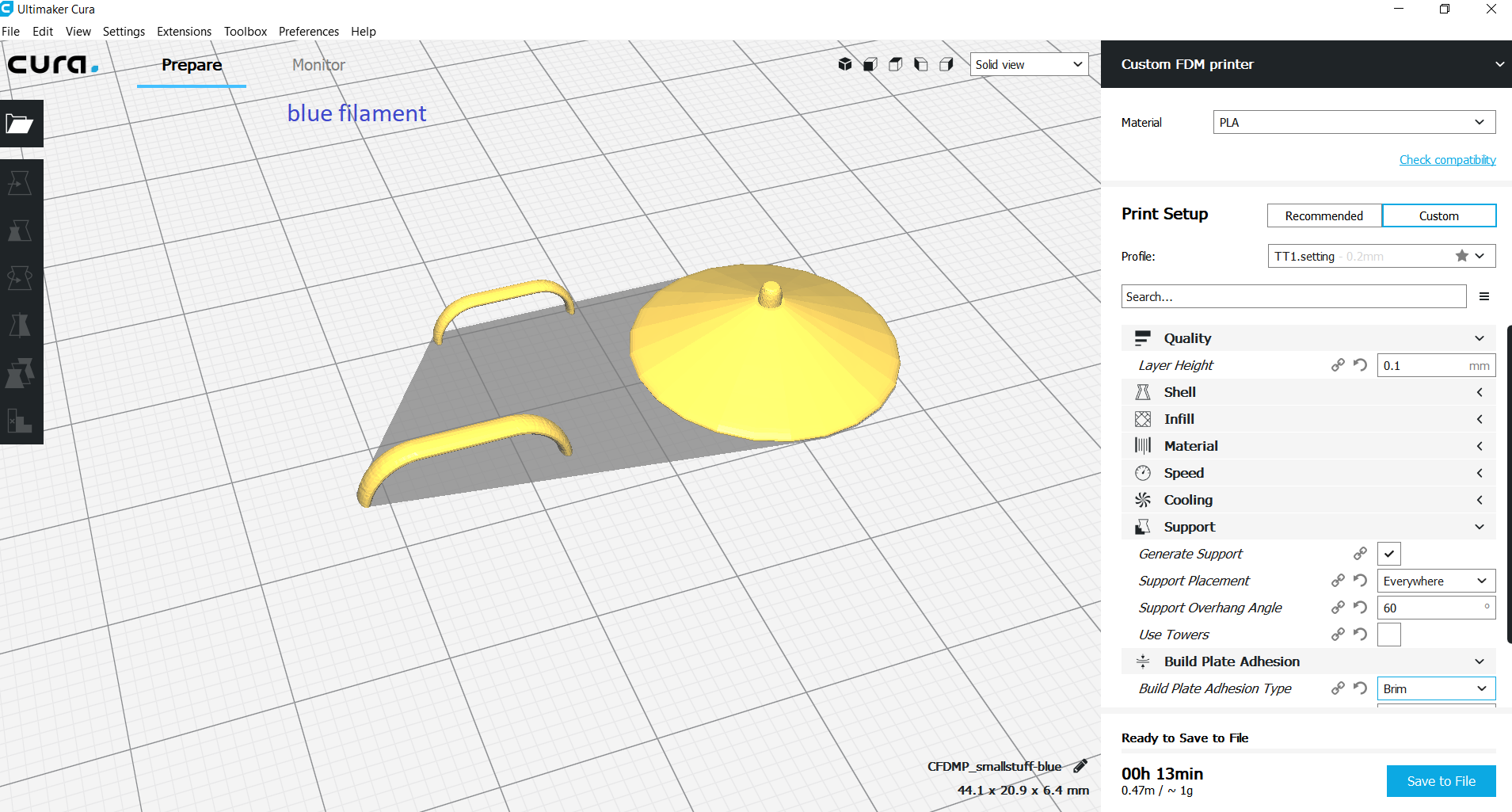Open the Toolbox menu

click(x=246, y=32)
